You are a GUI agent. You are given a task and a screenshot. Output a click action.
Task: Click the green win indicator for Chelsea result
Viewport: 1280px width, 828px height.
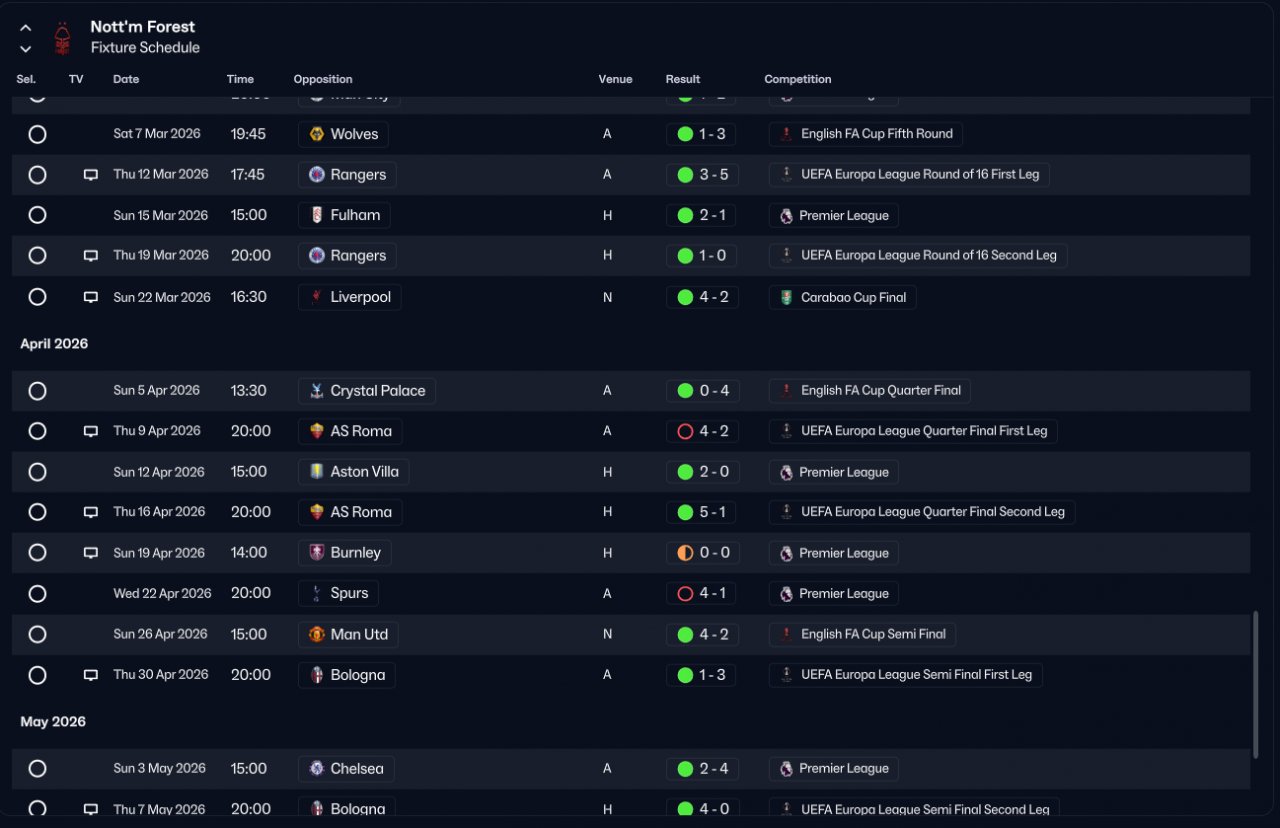pyautogui.click(x=685, y=769)
